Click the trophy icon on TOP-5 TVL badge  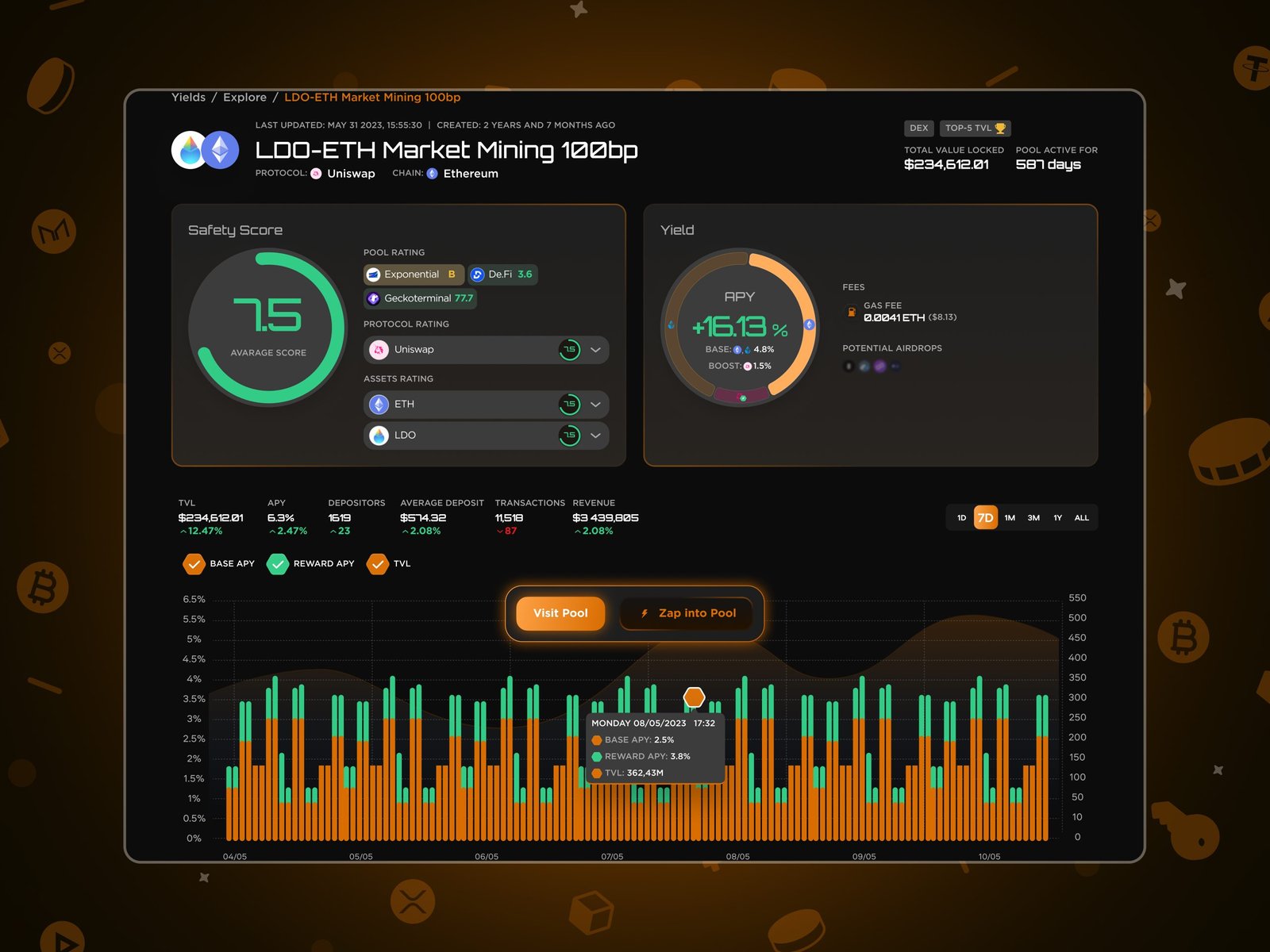[x=1000, y=129]
